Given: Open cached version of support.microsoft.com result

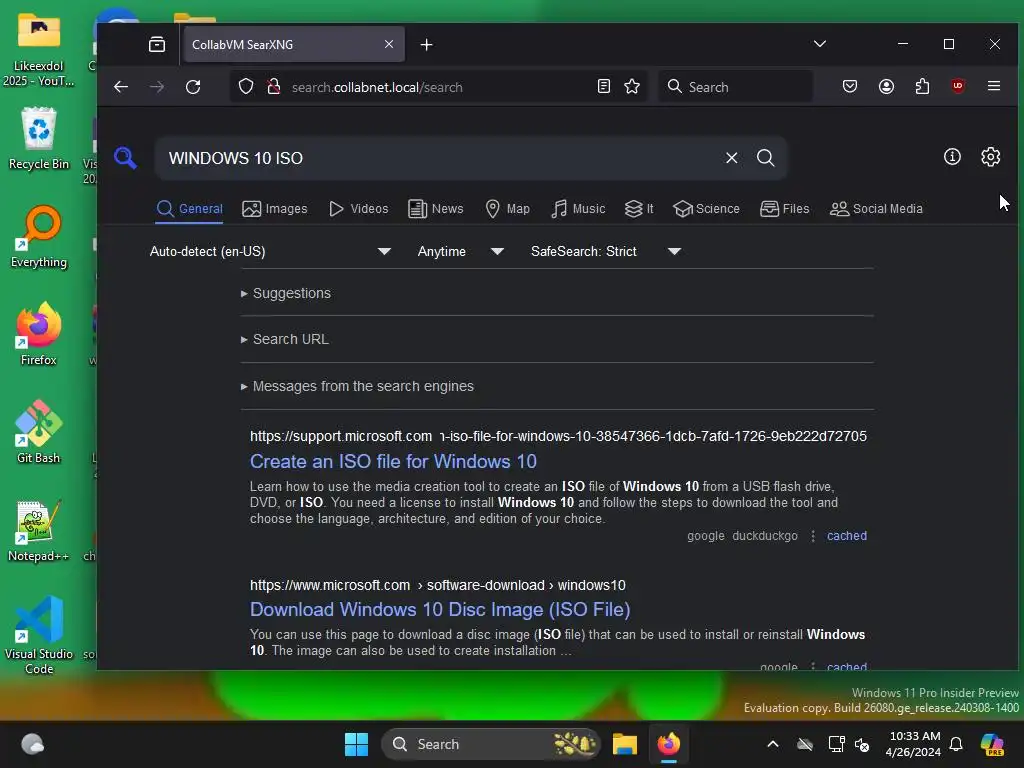Looking at the screenshot, I should coord(846,536).
